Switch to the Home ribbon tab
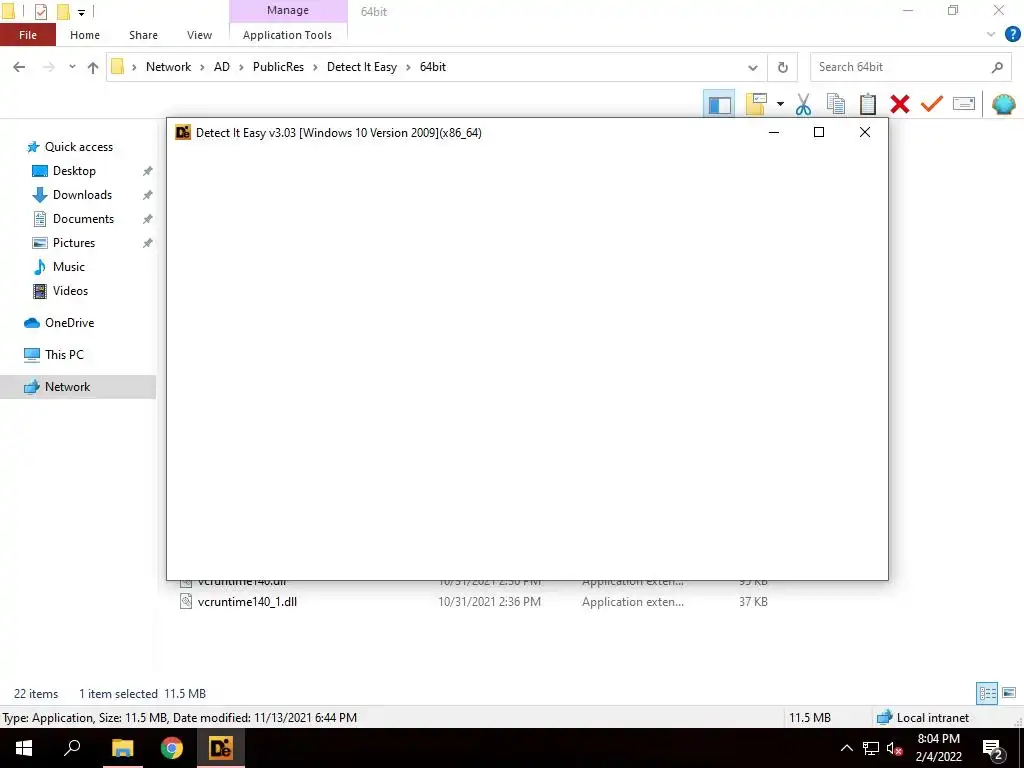This screenshot has width=1024, height=768. point(85,35)
